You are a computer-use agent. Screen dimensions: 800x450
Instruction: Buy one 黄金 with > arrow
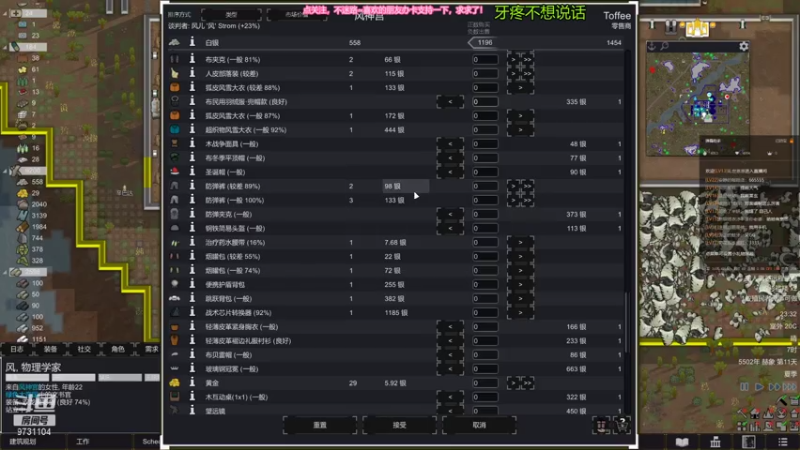[x=513, y=383]
